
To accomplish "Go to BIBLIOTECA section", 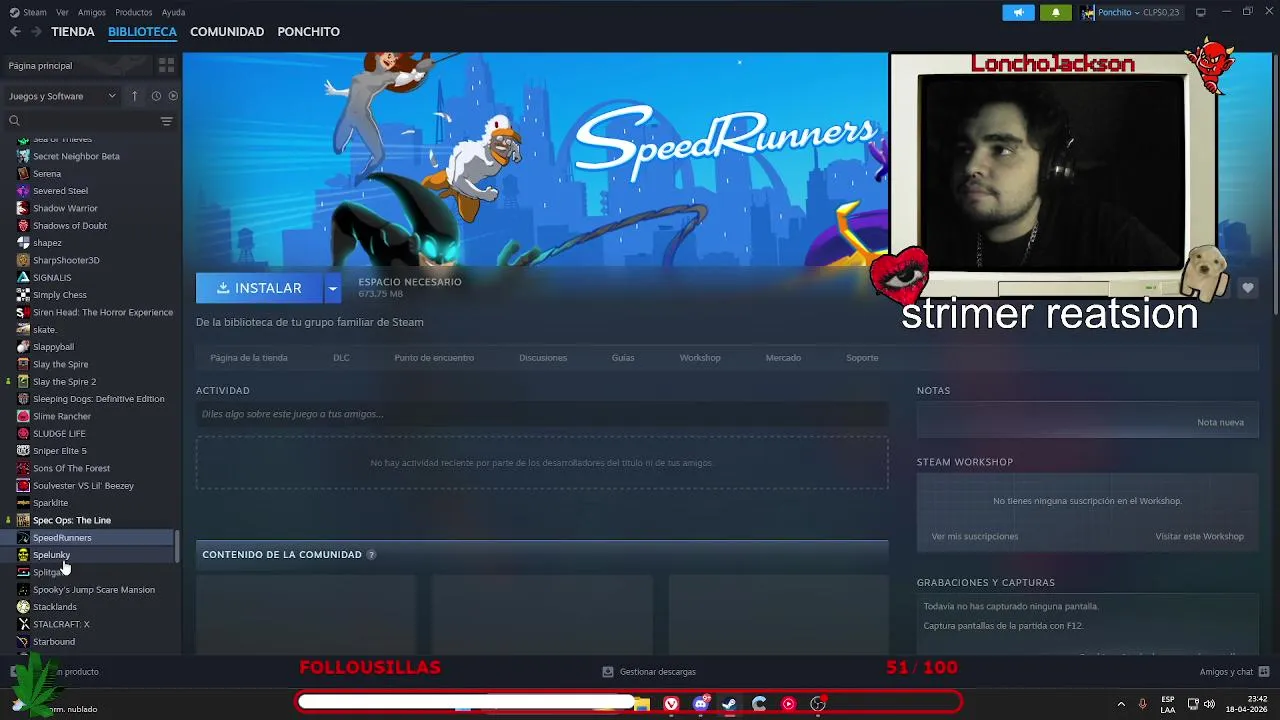I will pos(142,32).
